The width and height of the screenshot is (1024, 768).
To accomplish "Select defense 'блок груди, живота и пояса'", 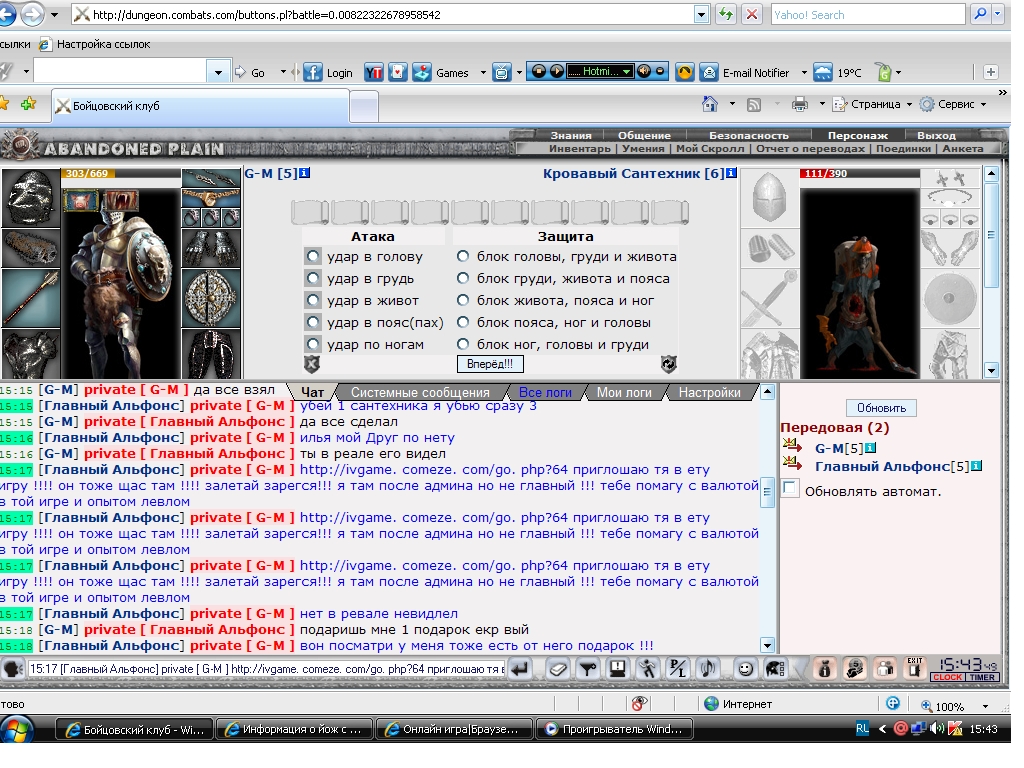I will point(463,279).
